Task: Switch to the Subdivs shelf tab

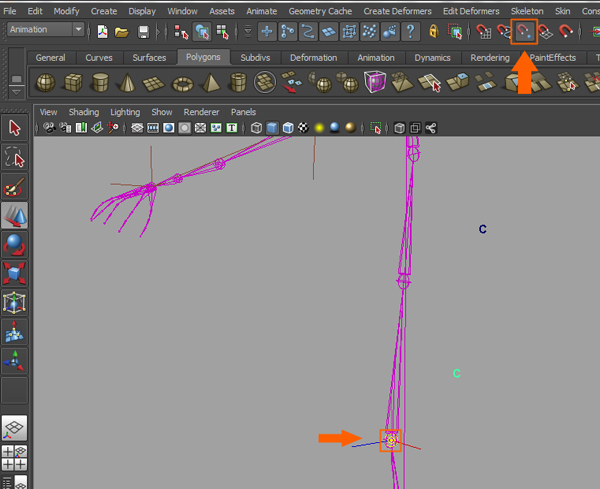Action: (255, 58)
